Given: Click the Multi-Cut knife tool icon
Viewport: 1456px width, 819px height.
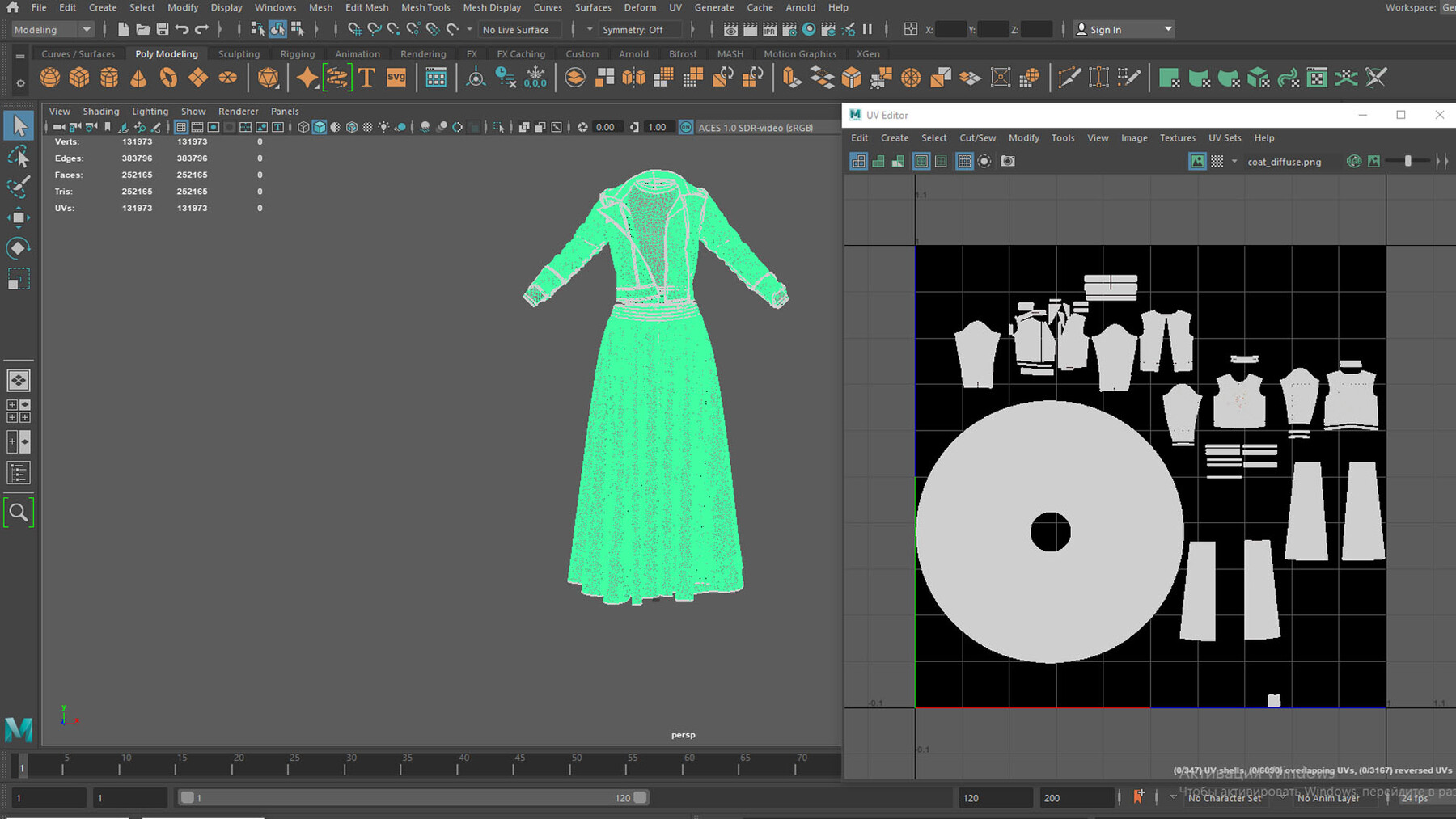Looking at the screenshot, I should click(x=1069, y=78).
